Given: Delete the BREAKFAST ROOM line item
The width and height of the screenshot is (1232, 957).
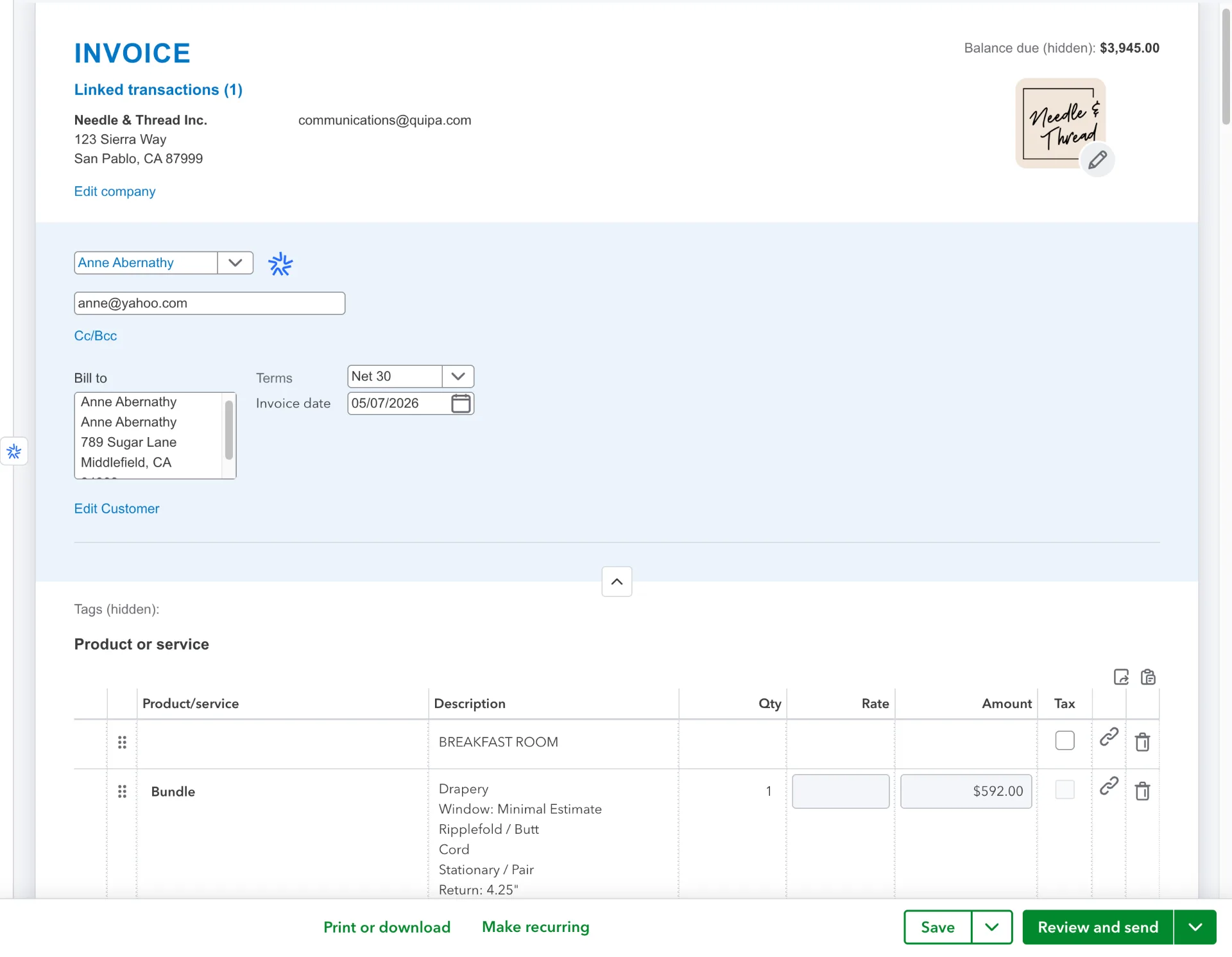Looking at the screenshot, I should (1142, 742).
